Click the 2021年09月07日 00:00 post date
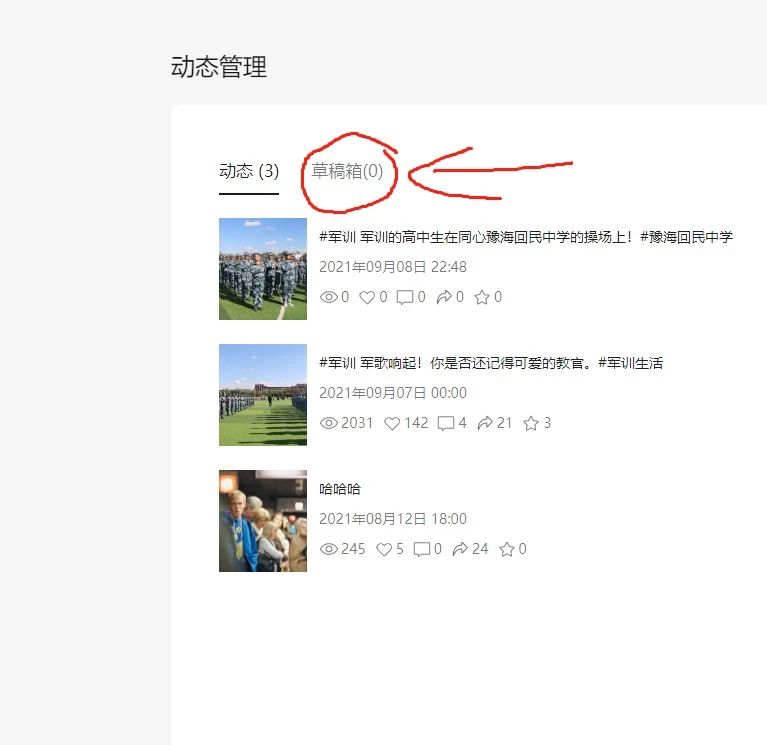This screenshot has width=767, height=745. (x=393, y=393)
